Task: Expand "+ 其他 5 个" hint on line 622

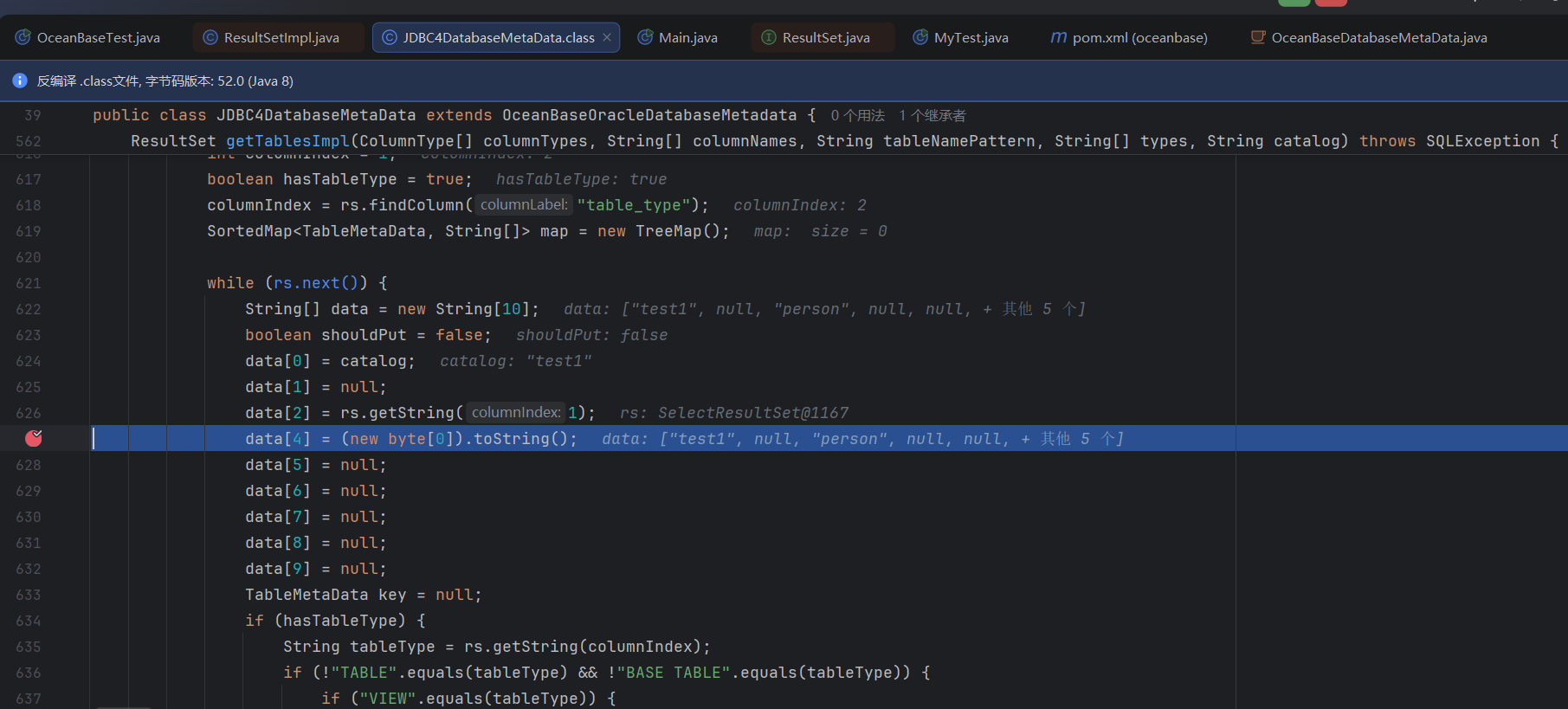Action: click(x=1034, y=309)
